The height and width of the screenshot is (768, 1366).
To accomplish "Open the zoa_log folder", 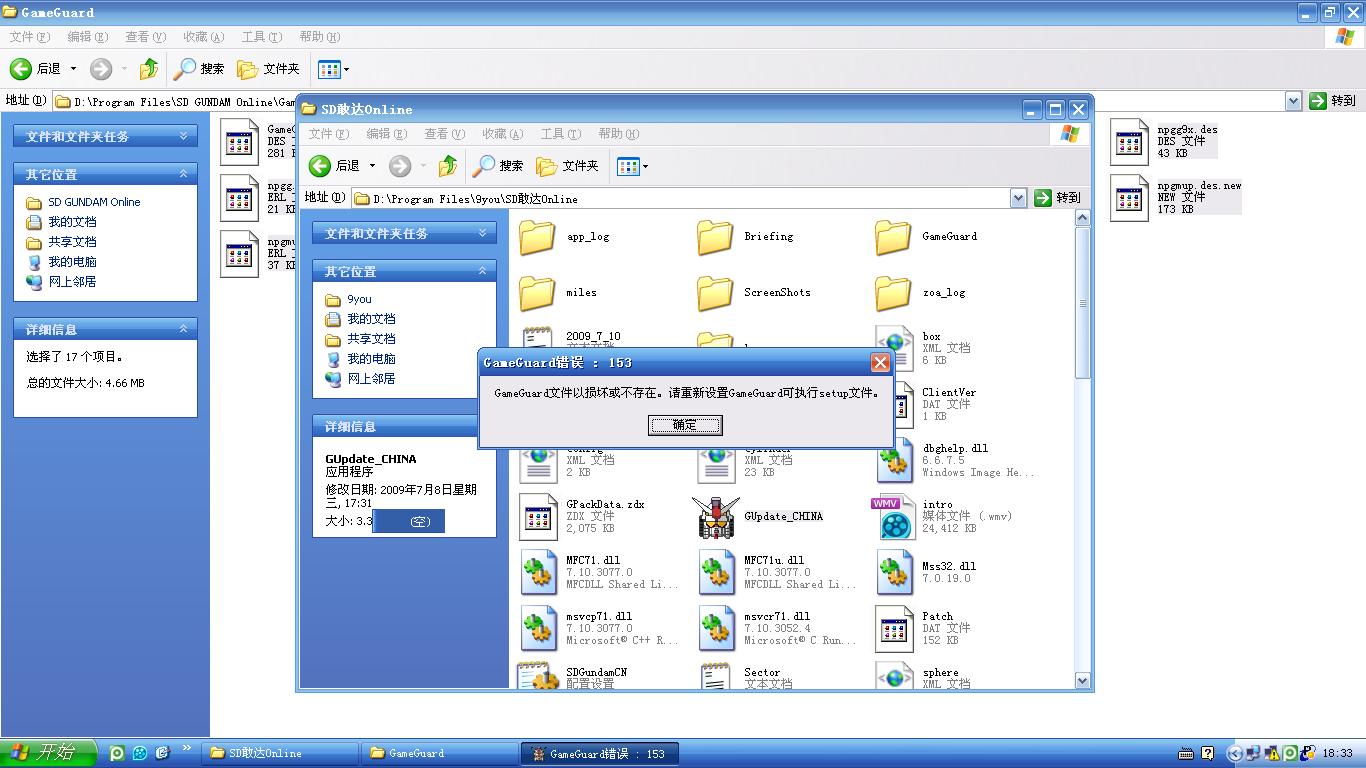I will pyautogui.click(x=893, y=293).
